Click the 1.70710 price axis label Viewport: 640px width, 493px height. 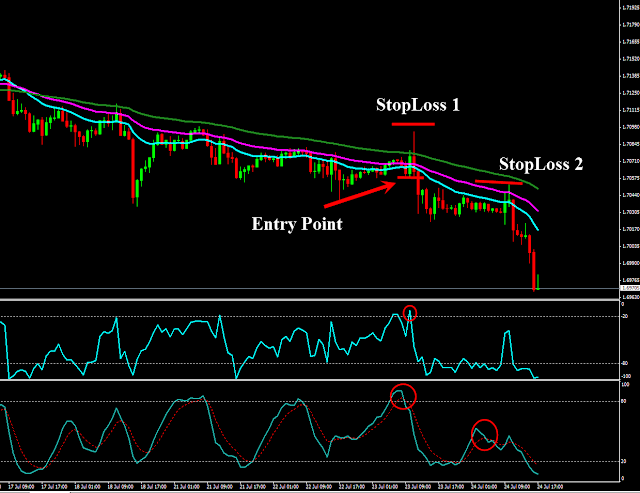[631, 161]
